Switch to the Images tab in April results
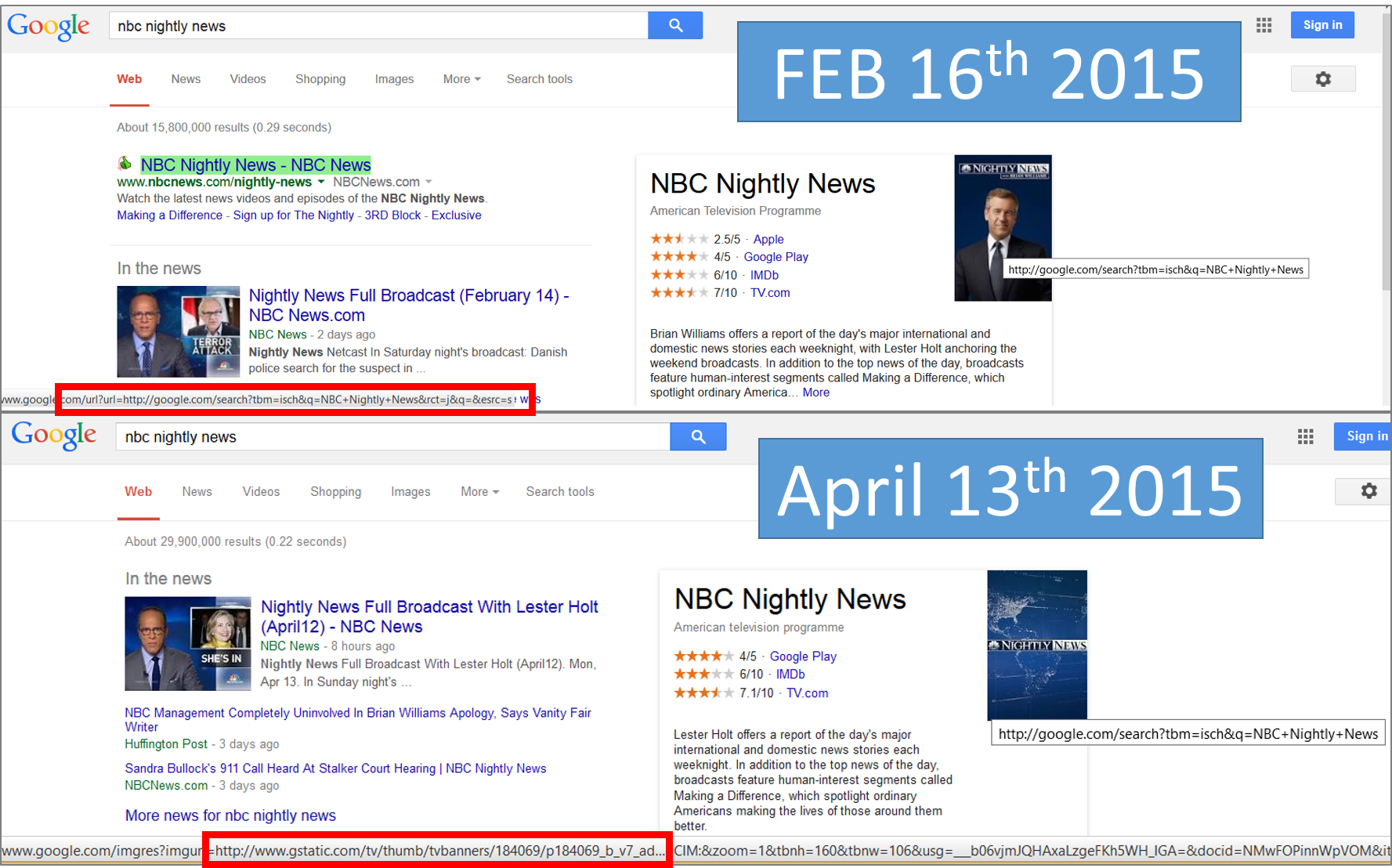 (x=410, y=491)
